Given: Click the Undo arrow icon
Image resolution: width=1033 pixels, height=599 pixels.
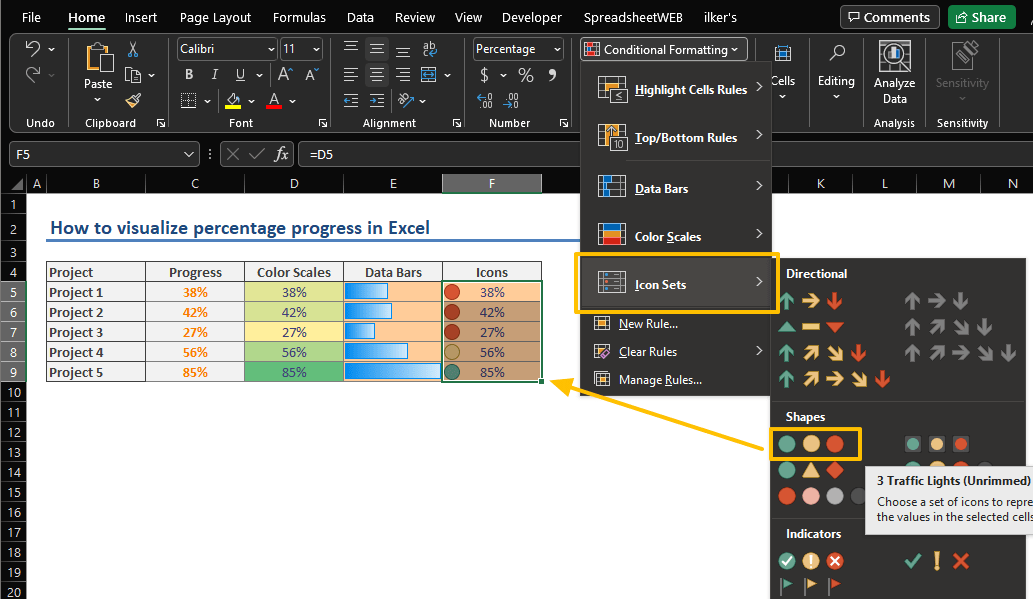Looking at the screenshot, I should pyautogui.click(x=33, y=49).
